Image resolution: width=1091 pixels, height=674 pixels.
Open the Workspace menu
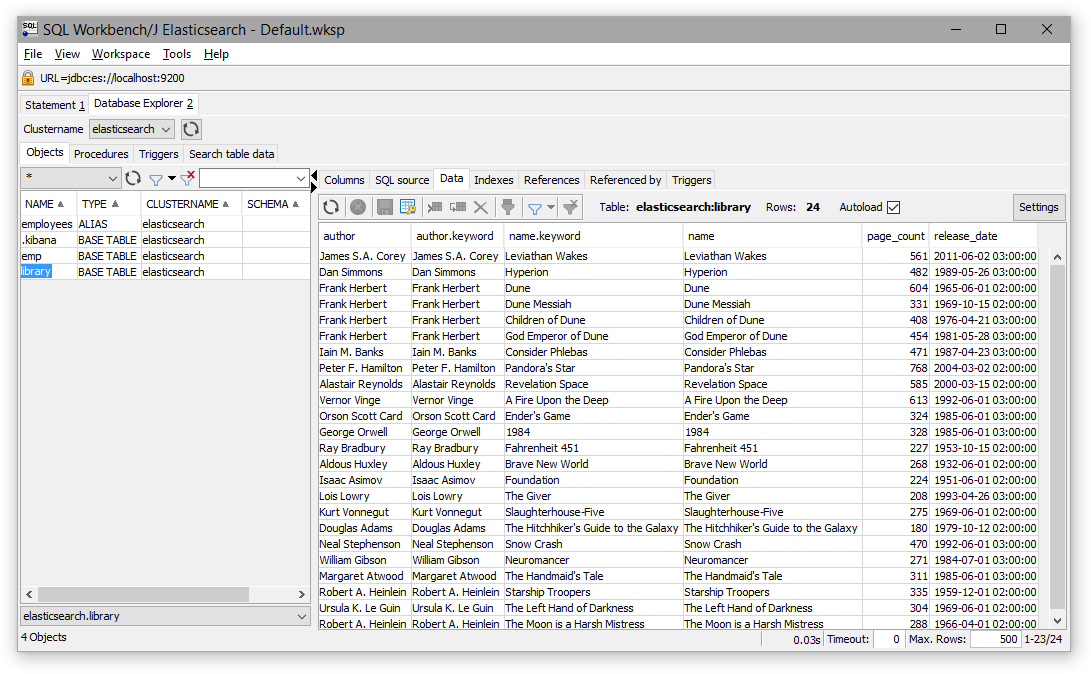click(120, 54)
